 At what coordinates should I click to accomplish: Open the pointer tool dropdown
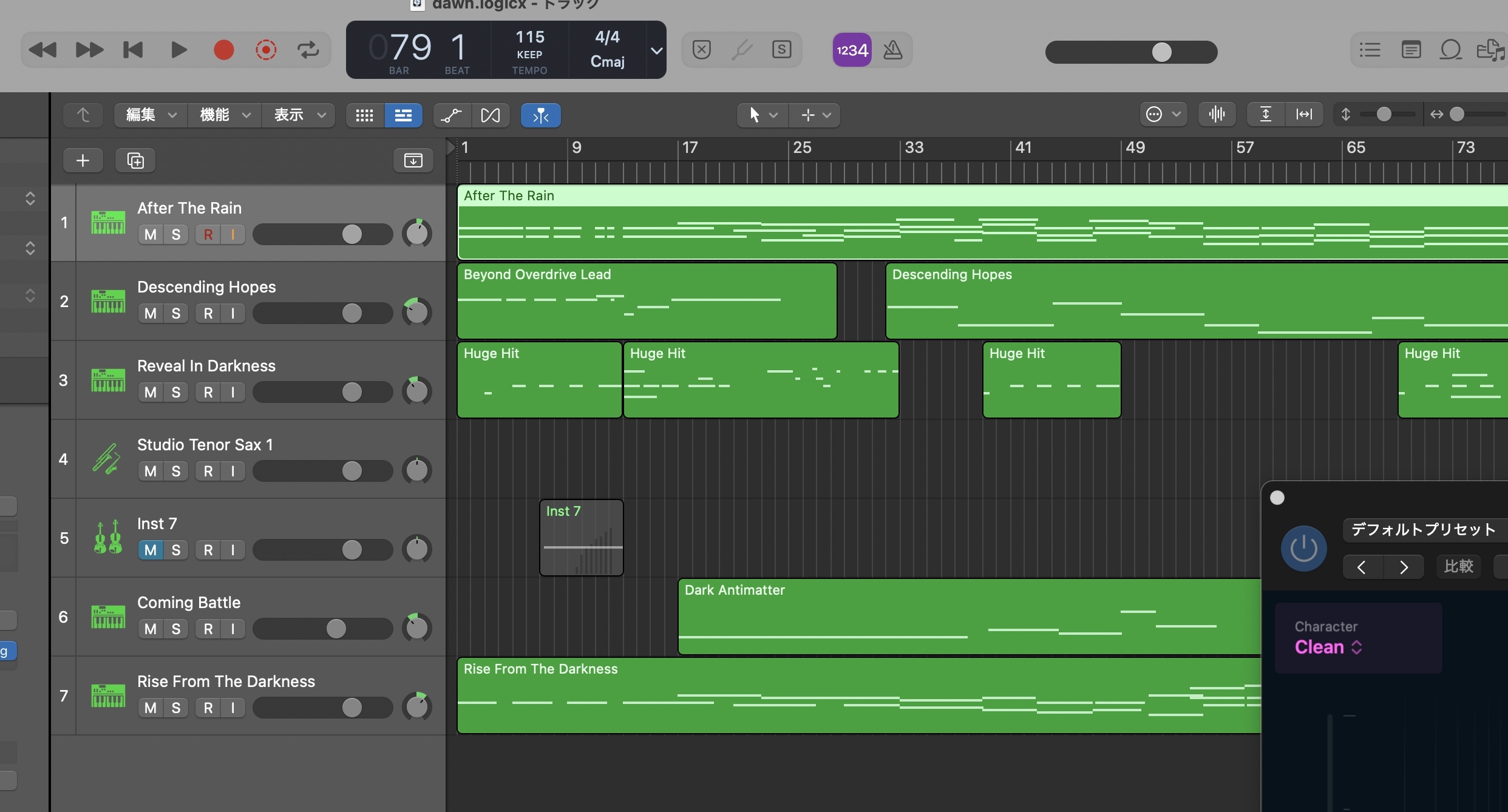pos(762,115)
